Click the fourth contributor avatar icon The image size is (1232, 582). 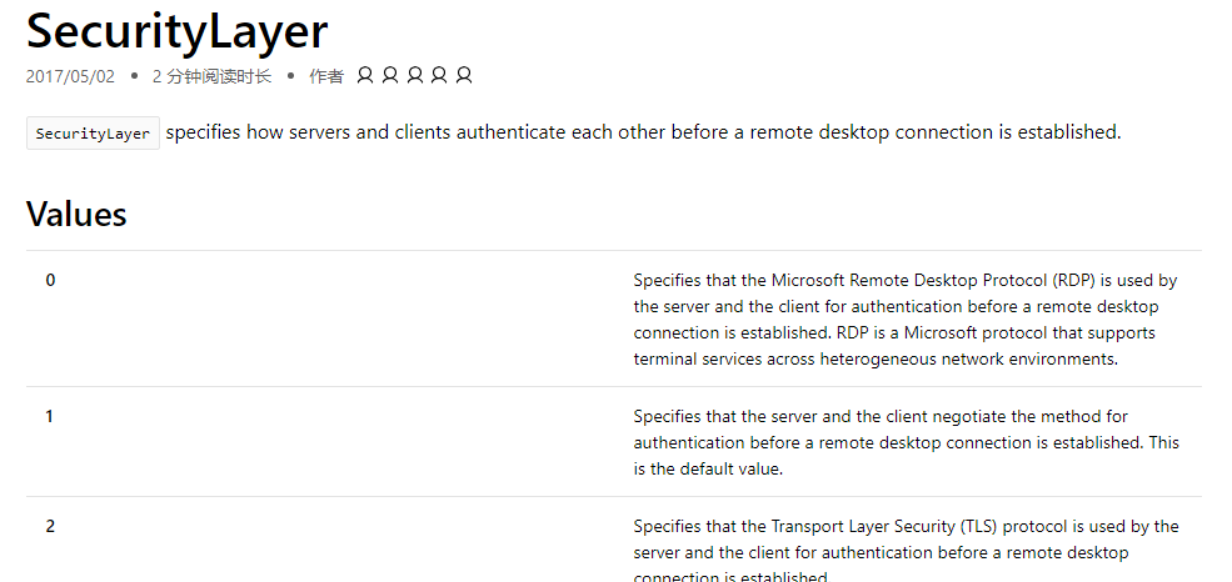[439, 76]
